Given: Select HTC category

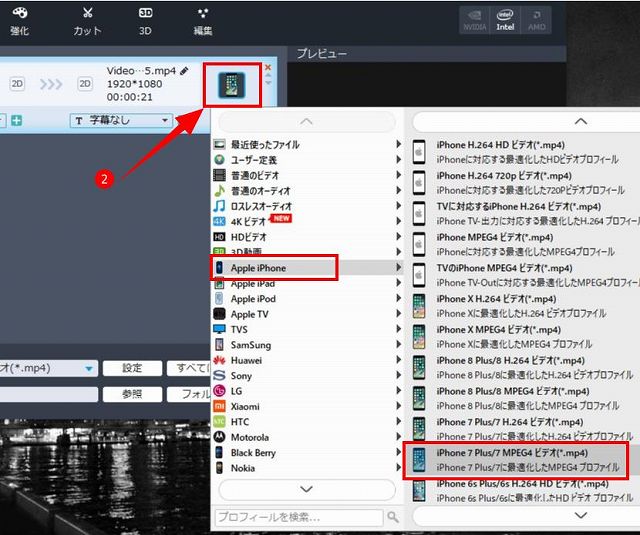Looking at the screenshot, I should 306,422.
